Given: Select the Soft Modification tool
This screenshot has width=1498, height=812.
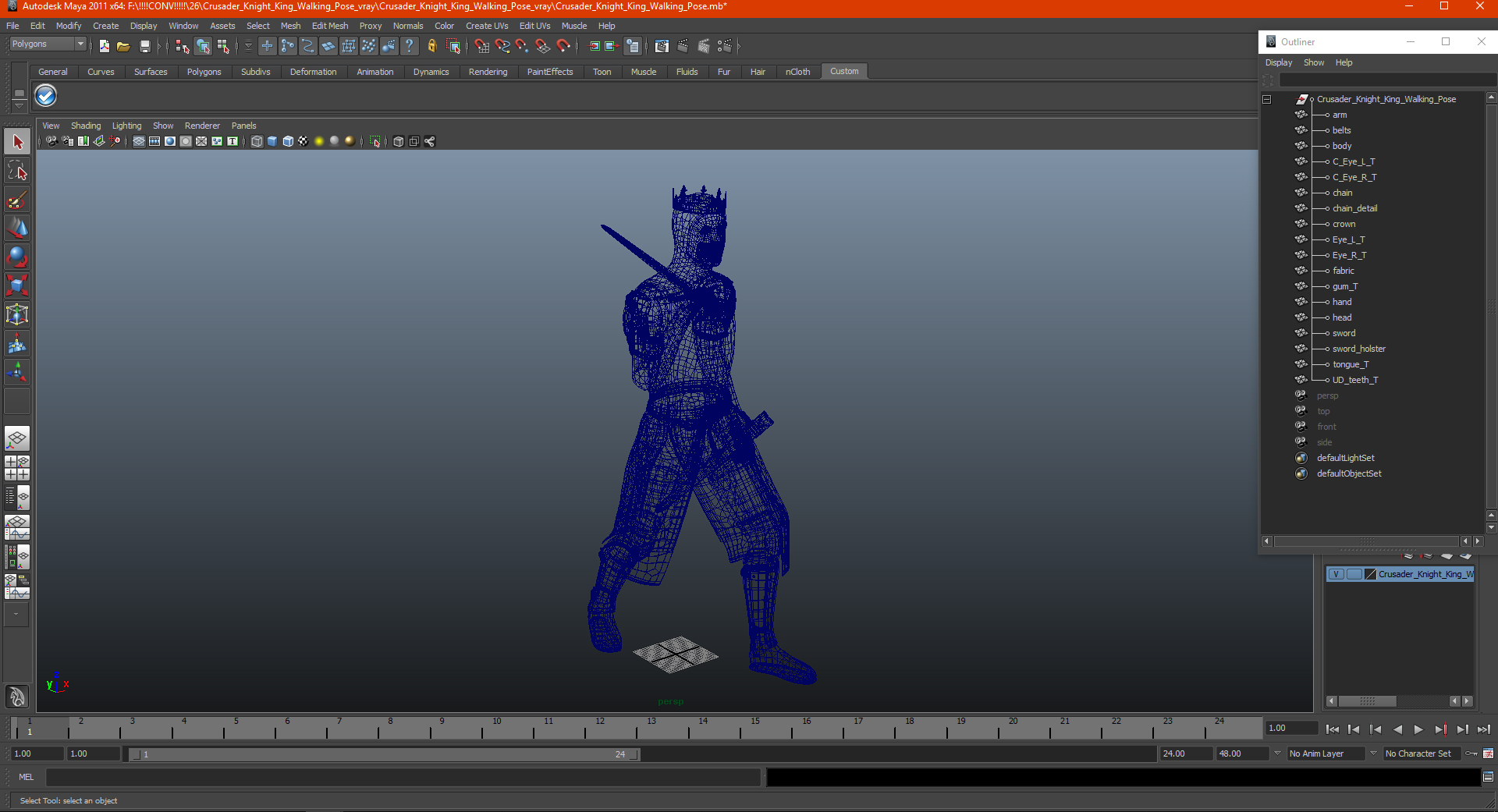Looking at the screenshot, I should click(17, 343).
